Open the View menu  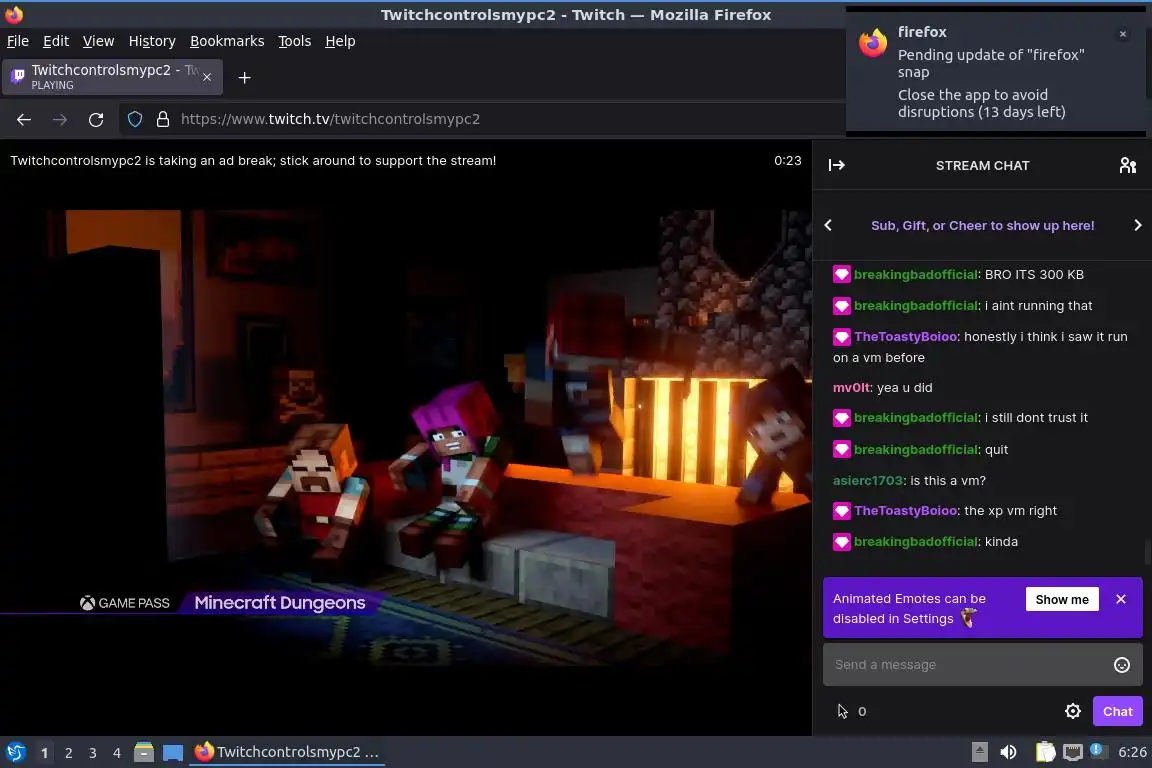pyautogui.click(x=98, y=41)
